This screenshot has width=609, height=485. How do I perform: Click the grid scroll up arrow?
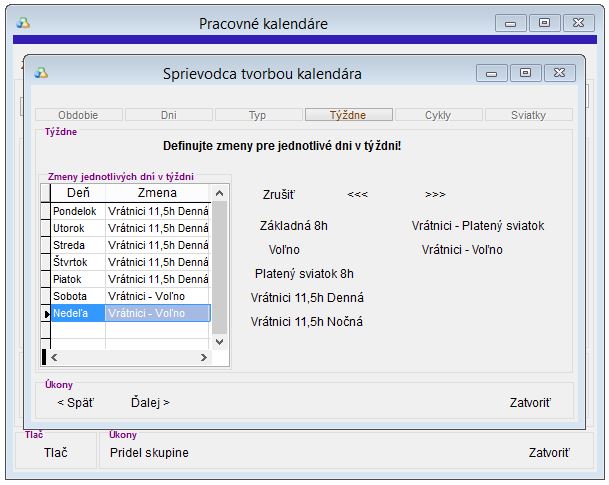219,193
